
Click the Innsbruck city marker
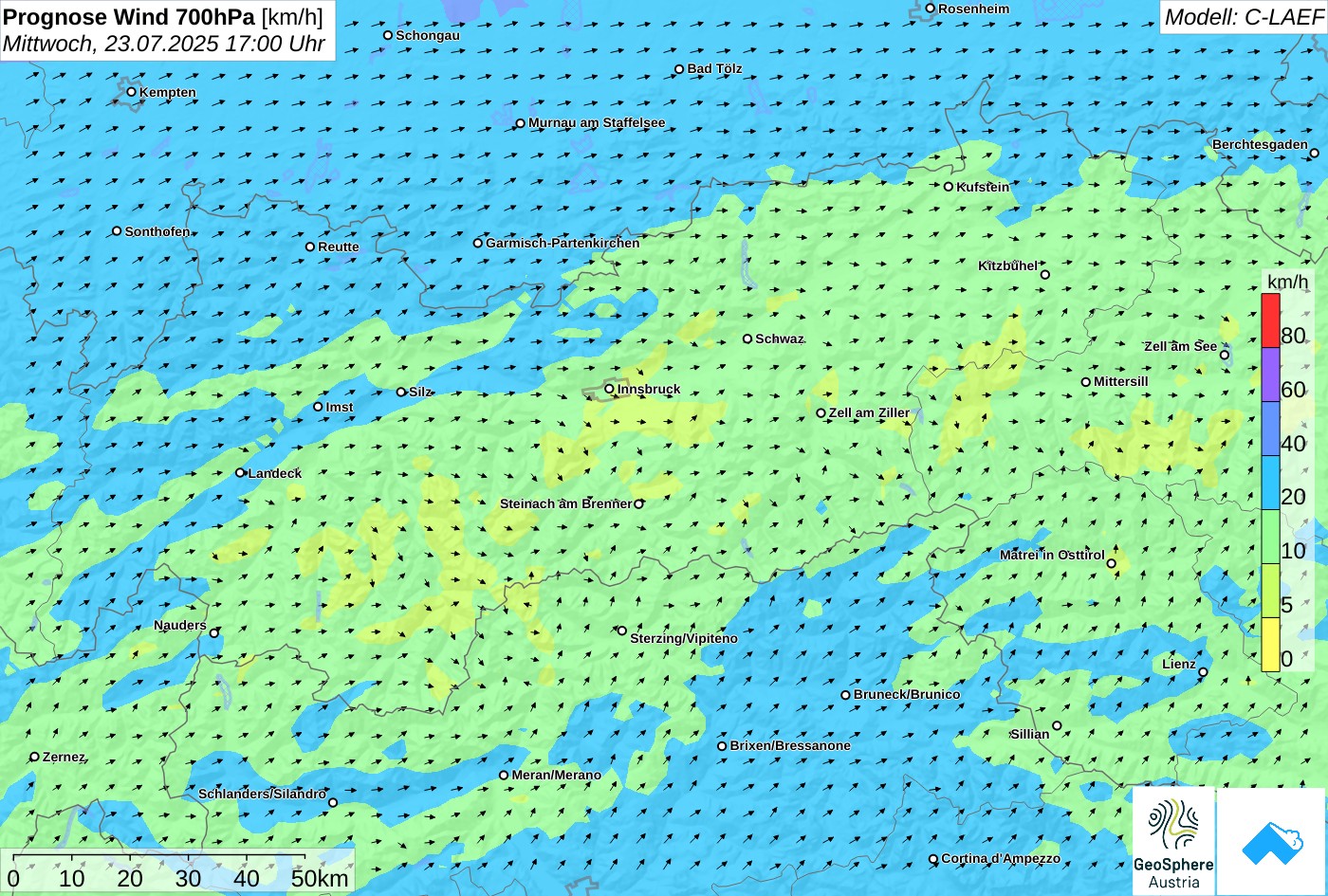click(609, 389)
